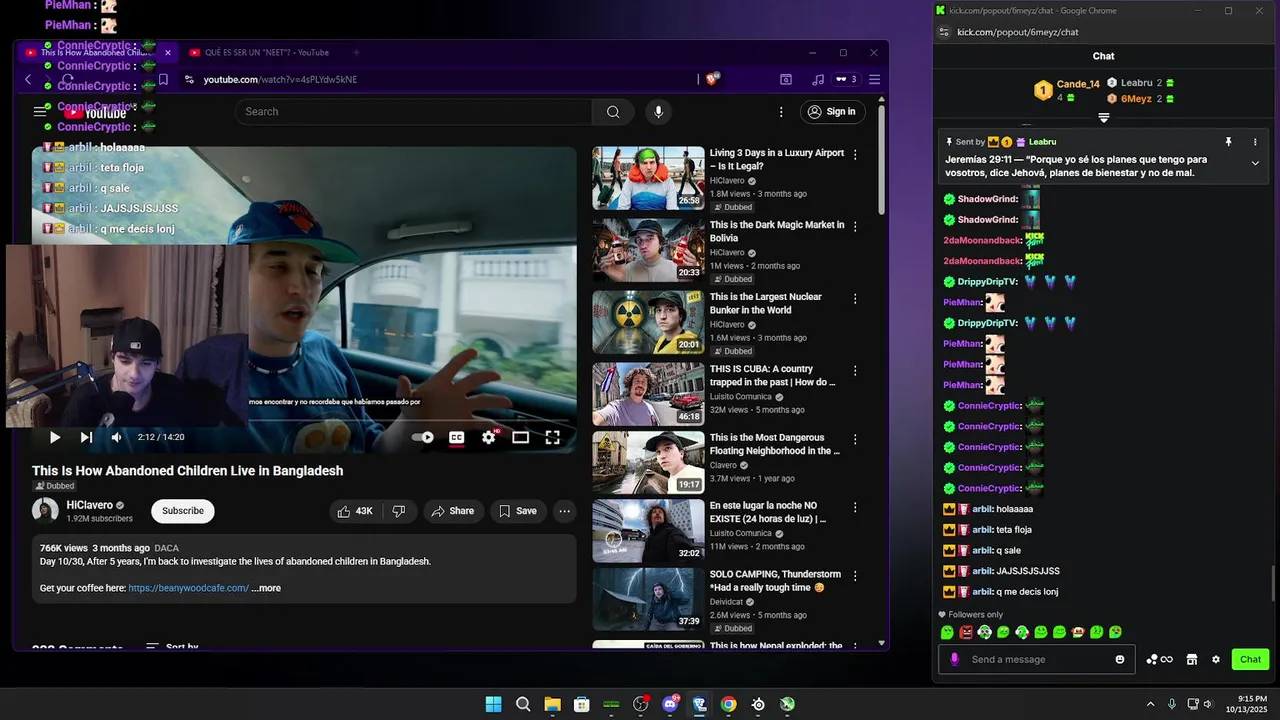This screenshot has width=1280, height=720.
Task: Show hidden system tray icons
Action: tap(1150, 704)
